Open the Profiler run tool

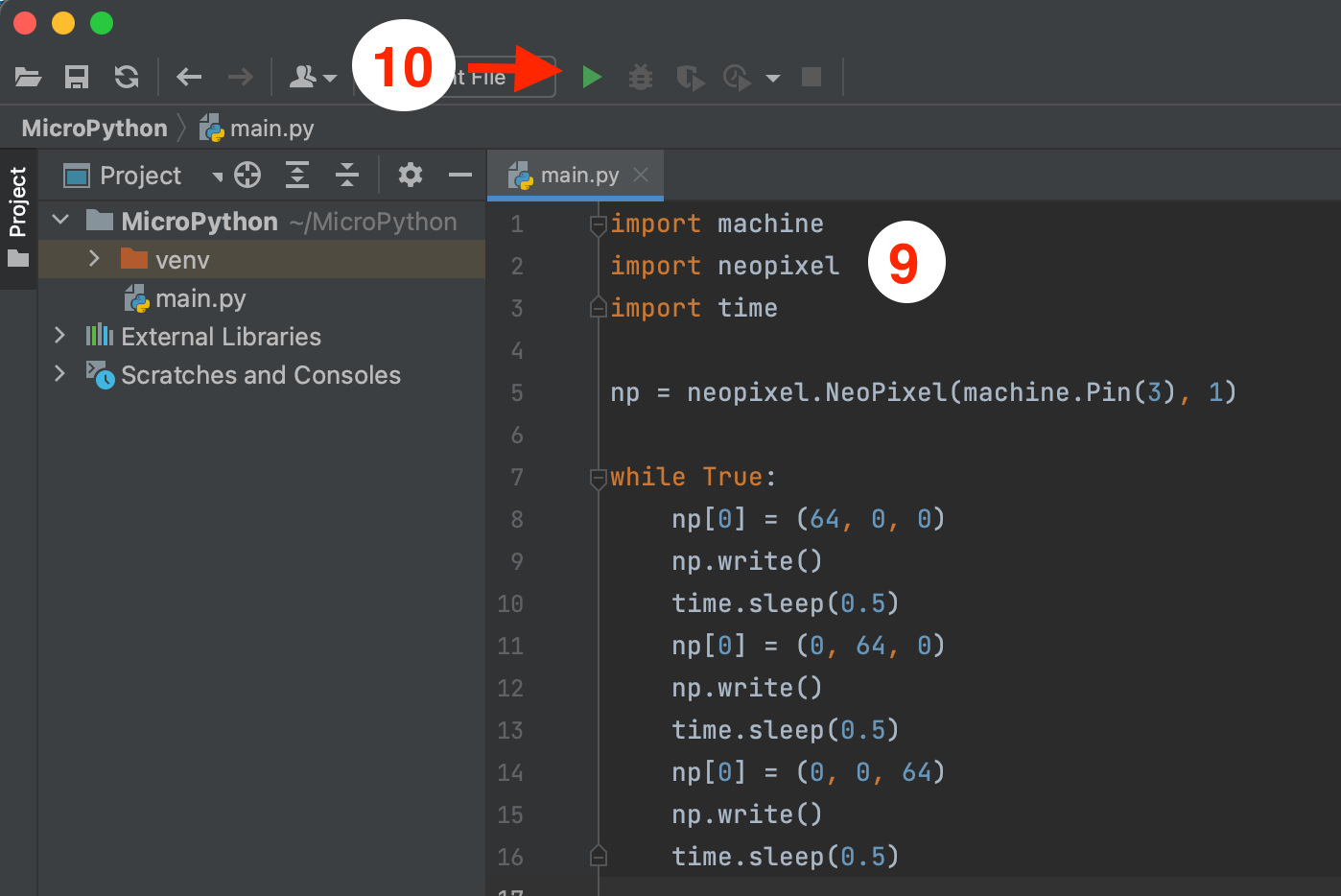click(736, 77)
